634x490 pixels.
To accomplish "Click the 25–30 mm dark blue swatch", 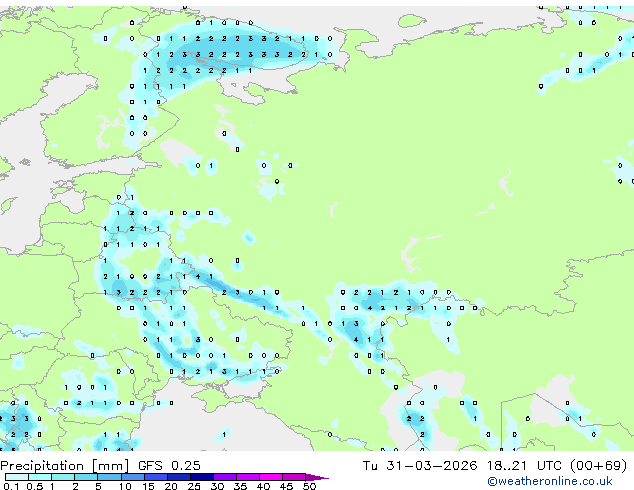I will point(202,477).
